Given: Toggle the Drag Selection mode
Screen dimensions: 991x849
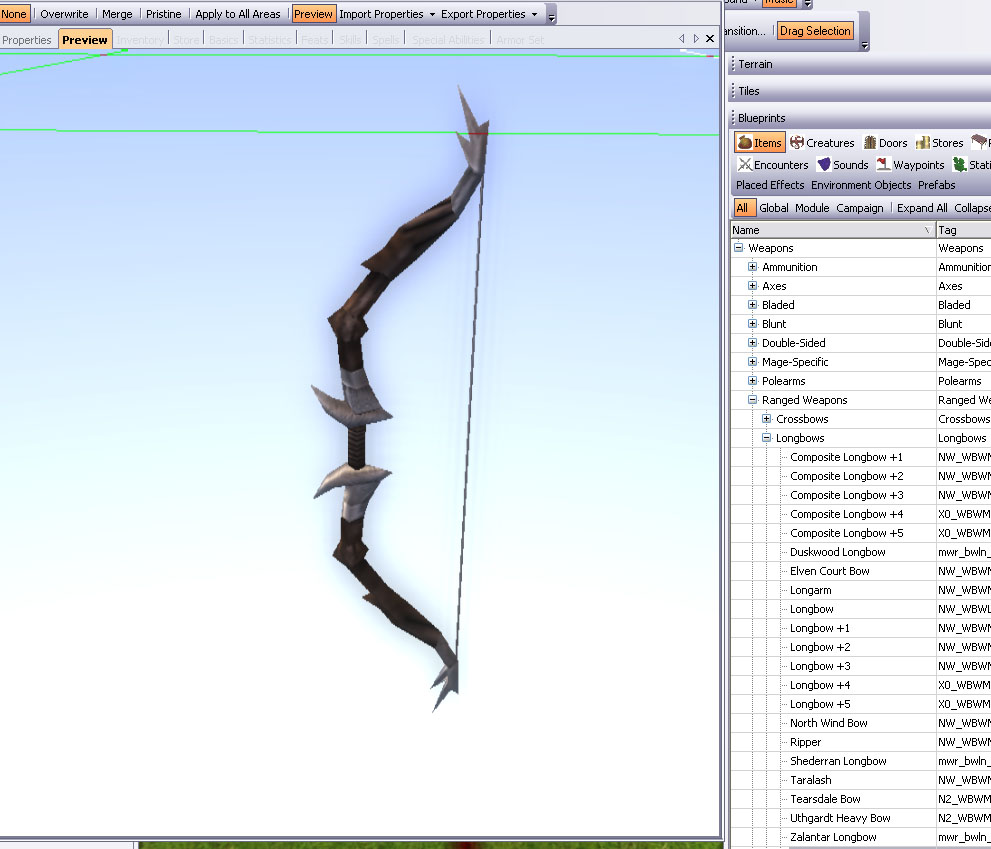Looking at the screenshot, I should [815, 30].
